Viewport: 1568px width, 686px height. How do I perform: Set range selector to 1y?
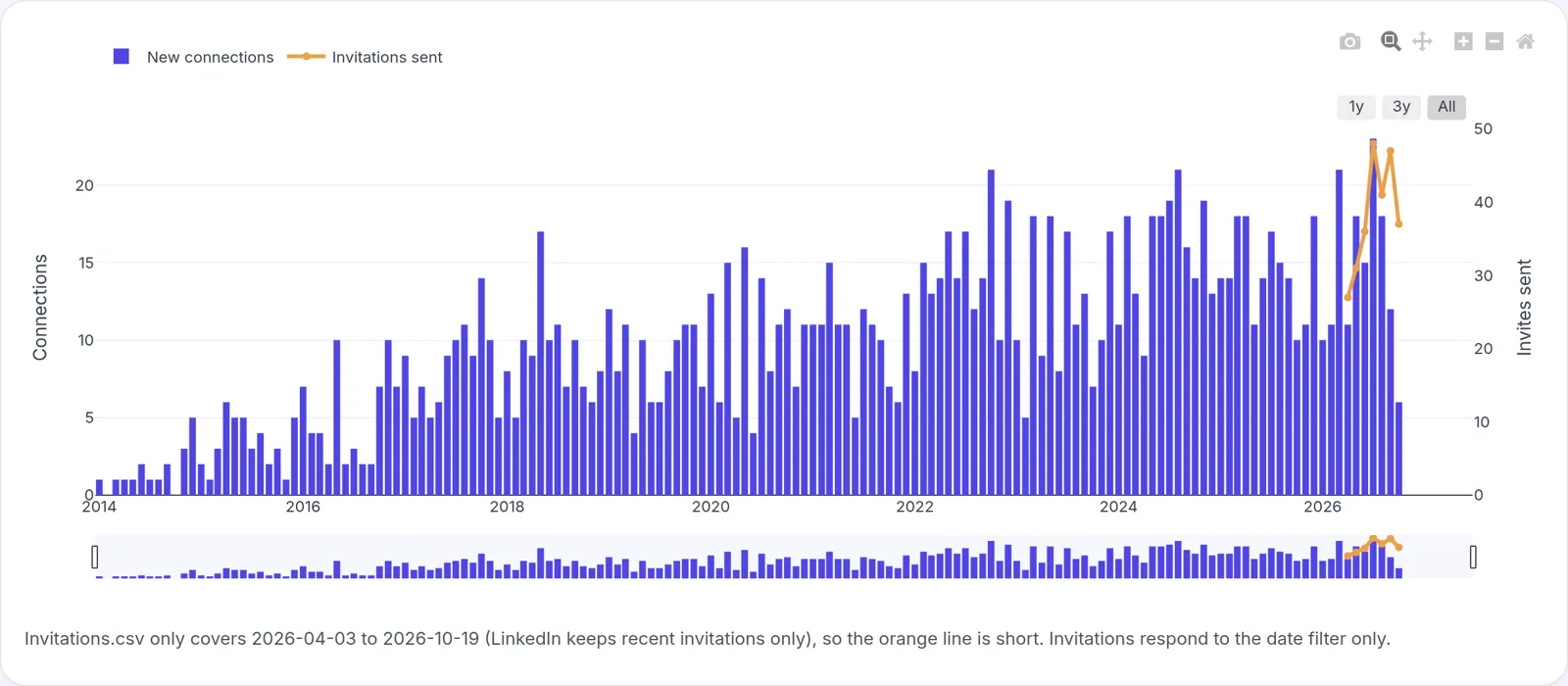1356,107
